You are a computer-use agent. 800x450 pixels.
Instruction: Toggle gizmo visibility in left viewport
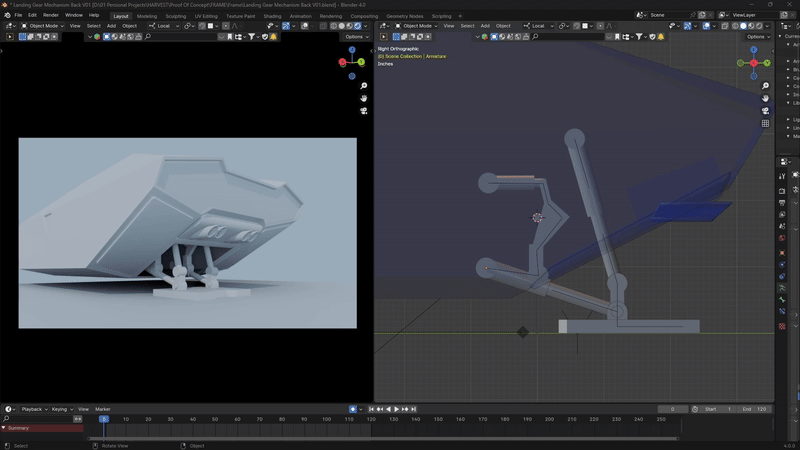[x=286, y=26]
